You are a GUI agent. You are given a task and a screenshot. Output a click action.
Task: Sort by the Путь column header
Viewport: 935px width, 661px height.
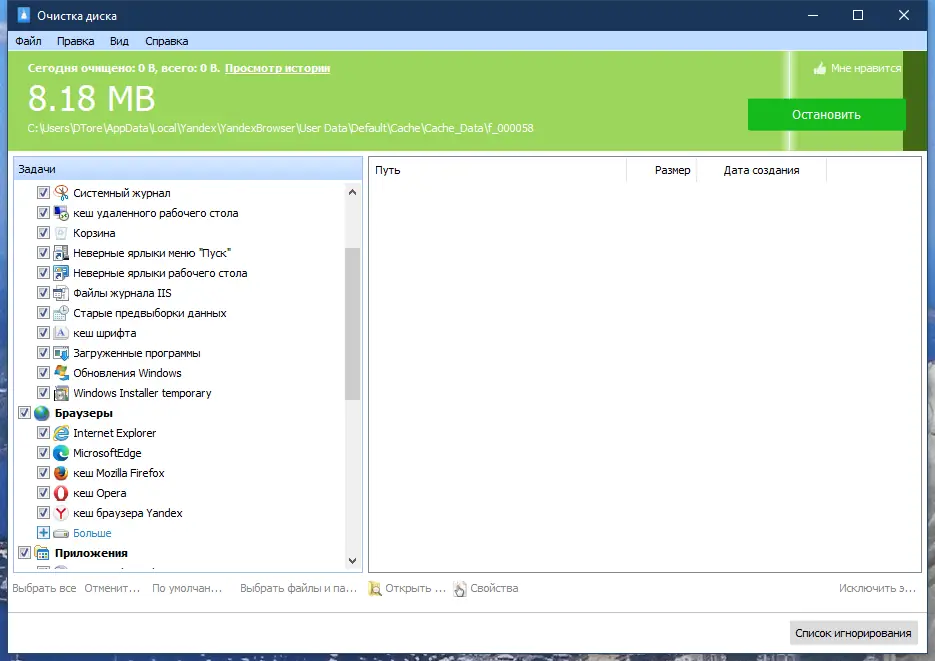click(x=497, y=170)
